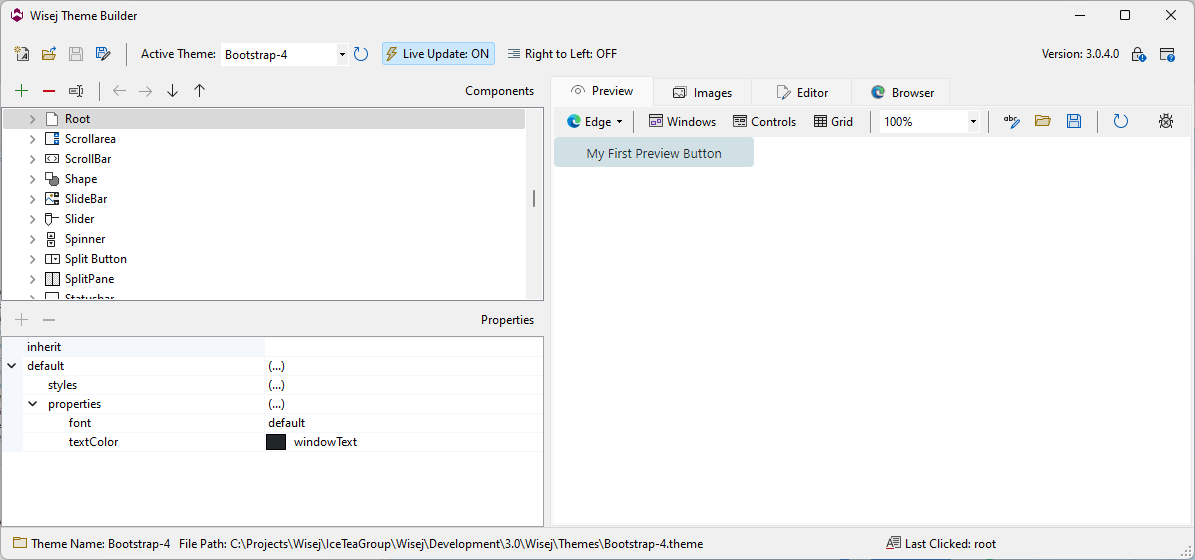Add property with Properties plus icon
Screen dimensions: 1195x560
[21, 320]
